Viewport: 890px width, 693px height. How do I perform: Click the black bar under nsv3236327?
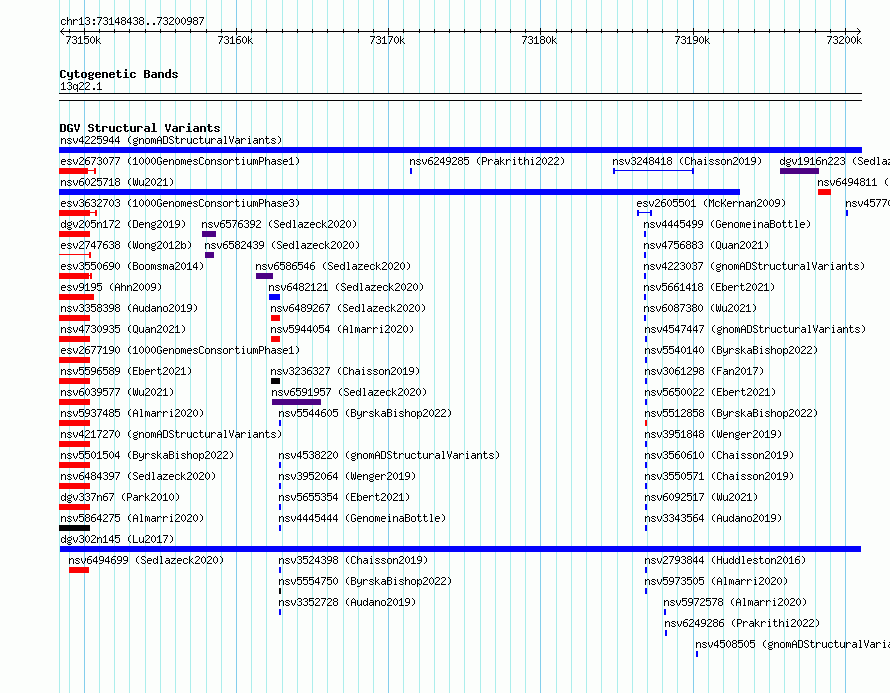pos(276,381)
